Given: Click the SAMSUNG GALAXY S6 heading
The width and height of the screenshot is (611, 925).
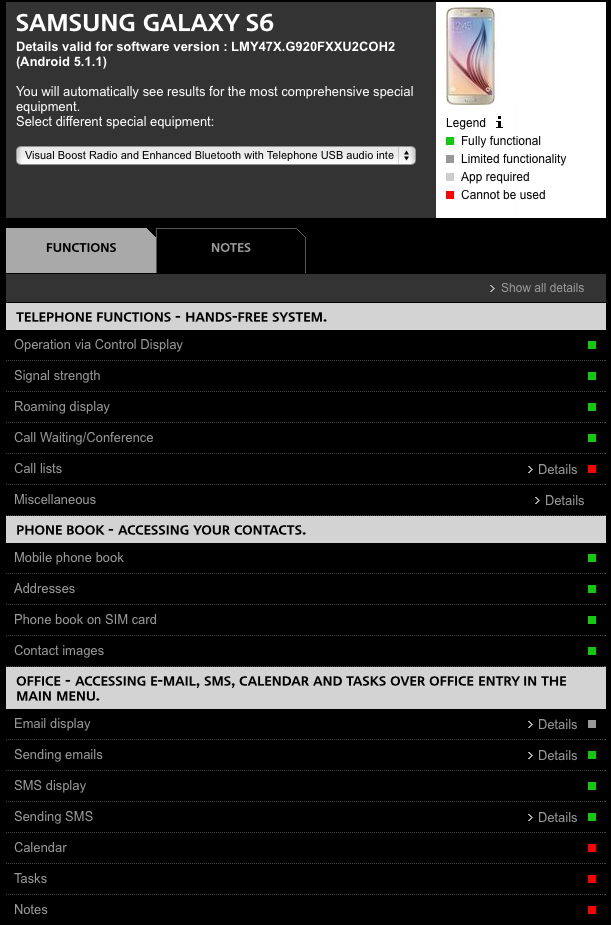Looking at the screenshot, I should (145, 22).
